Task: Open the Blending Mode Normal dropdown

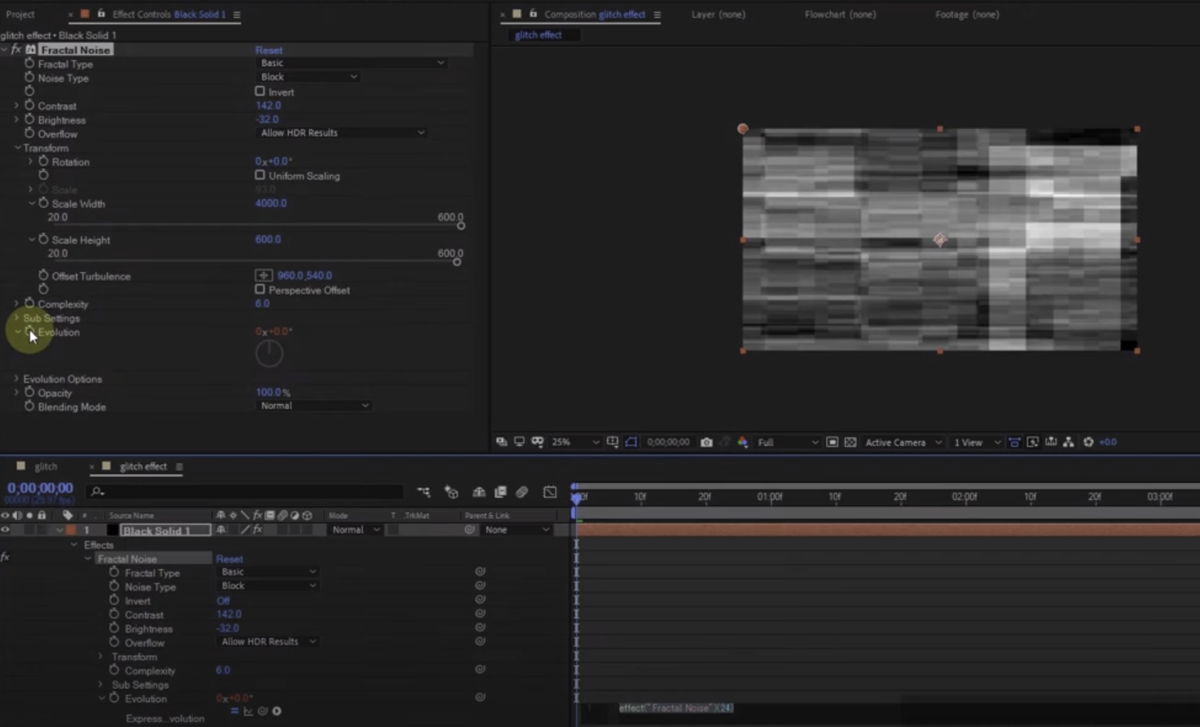Action: (x=313, y=406)
